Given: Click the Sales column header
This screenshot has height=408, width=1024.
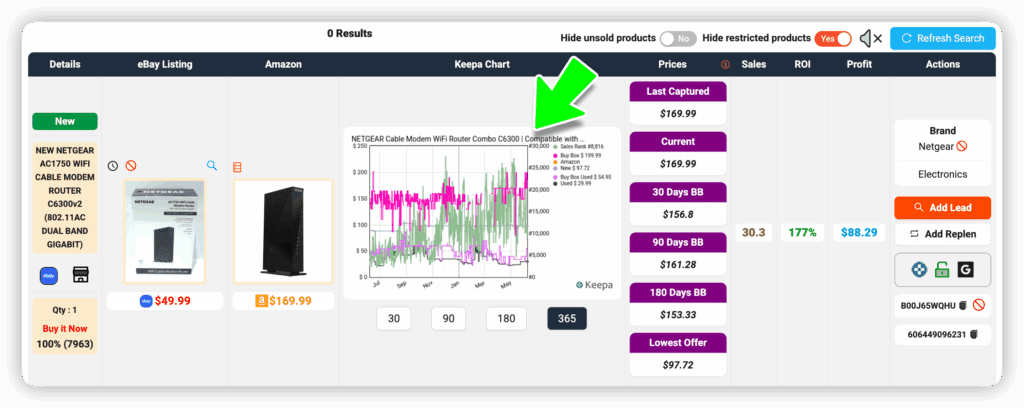Looking at the screenshot, I should point(754,64).
